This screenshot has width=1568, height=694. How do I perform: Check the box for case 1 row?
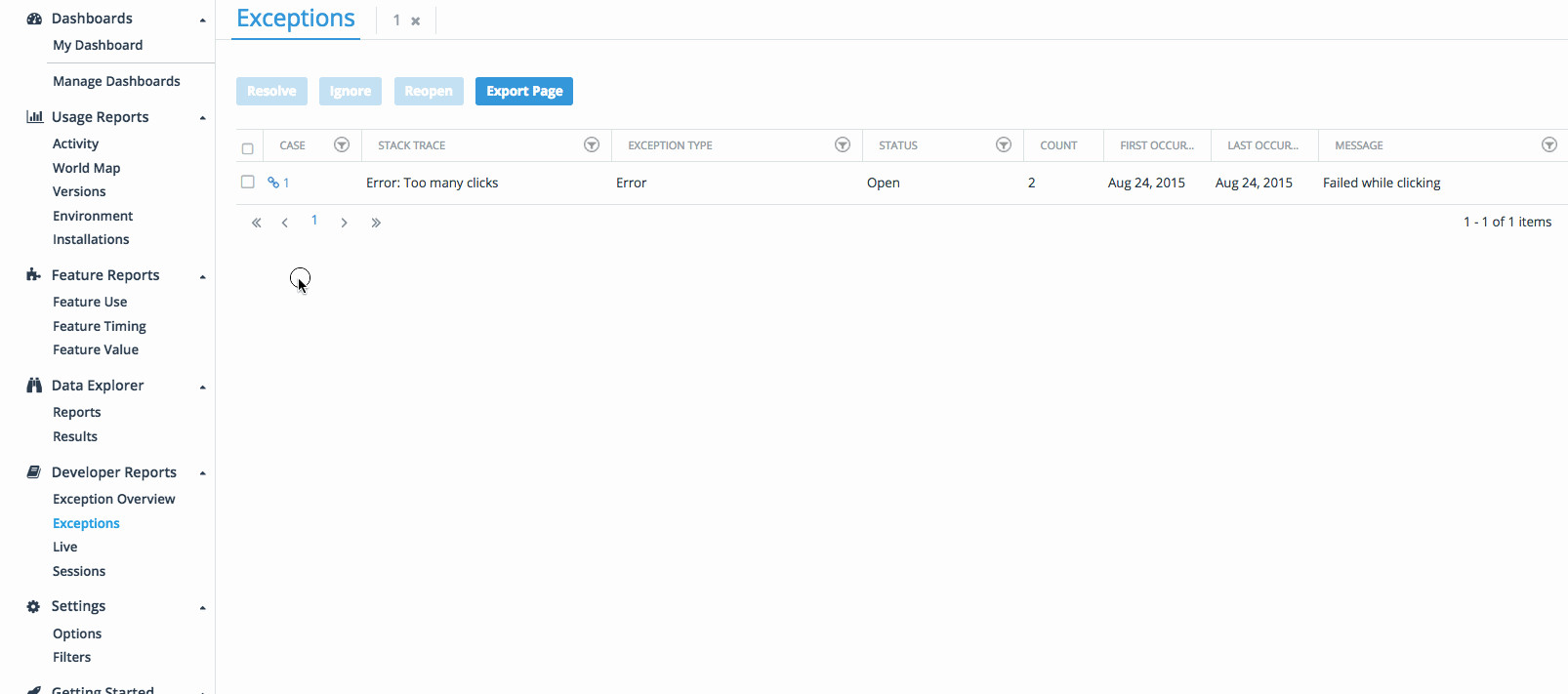(x=247, y=182)
